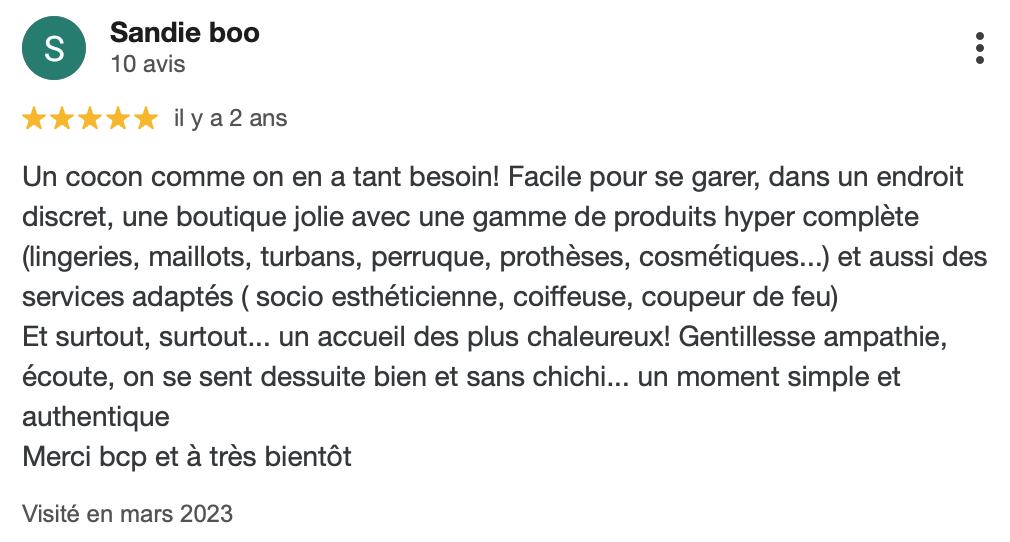Click the second yellow rating star
Viewport: 1010px width, 542px height.
click(x=62, y=119)
